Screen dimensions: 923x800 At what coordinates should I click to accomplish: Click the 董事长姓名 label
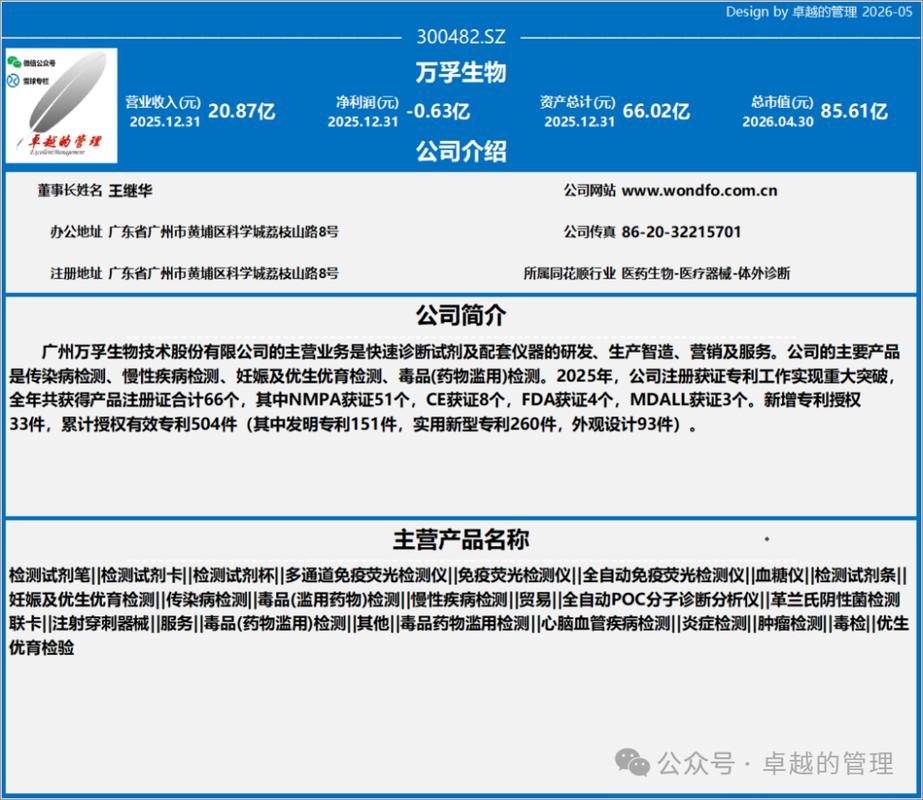[70, 191]
